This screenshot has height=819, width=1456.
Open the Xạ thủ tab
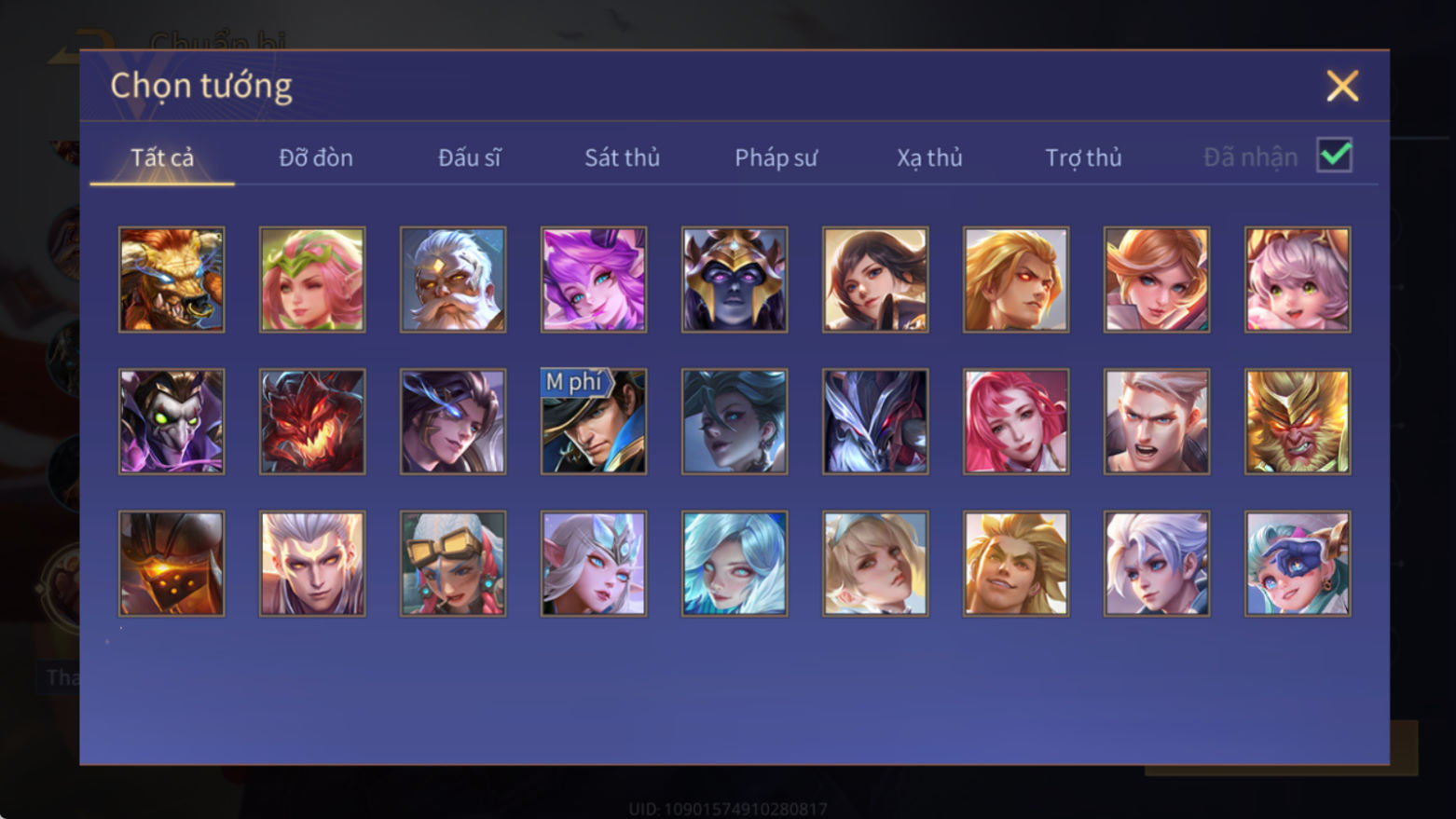[929, 157]
